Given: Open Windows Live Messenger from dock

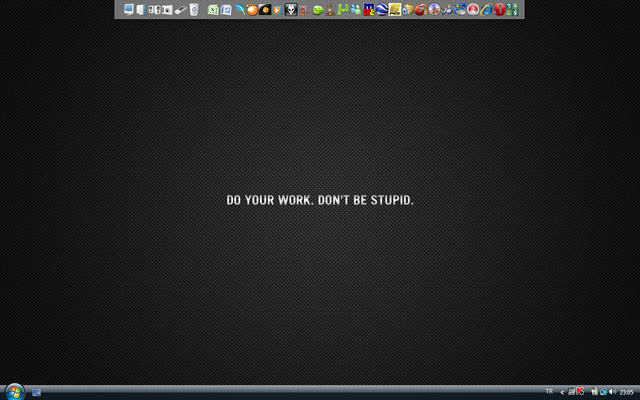Looking at the screenshot, I should (356, 10).
